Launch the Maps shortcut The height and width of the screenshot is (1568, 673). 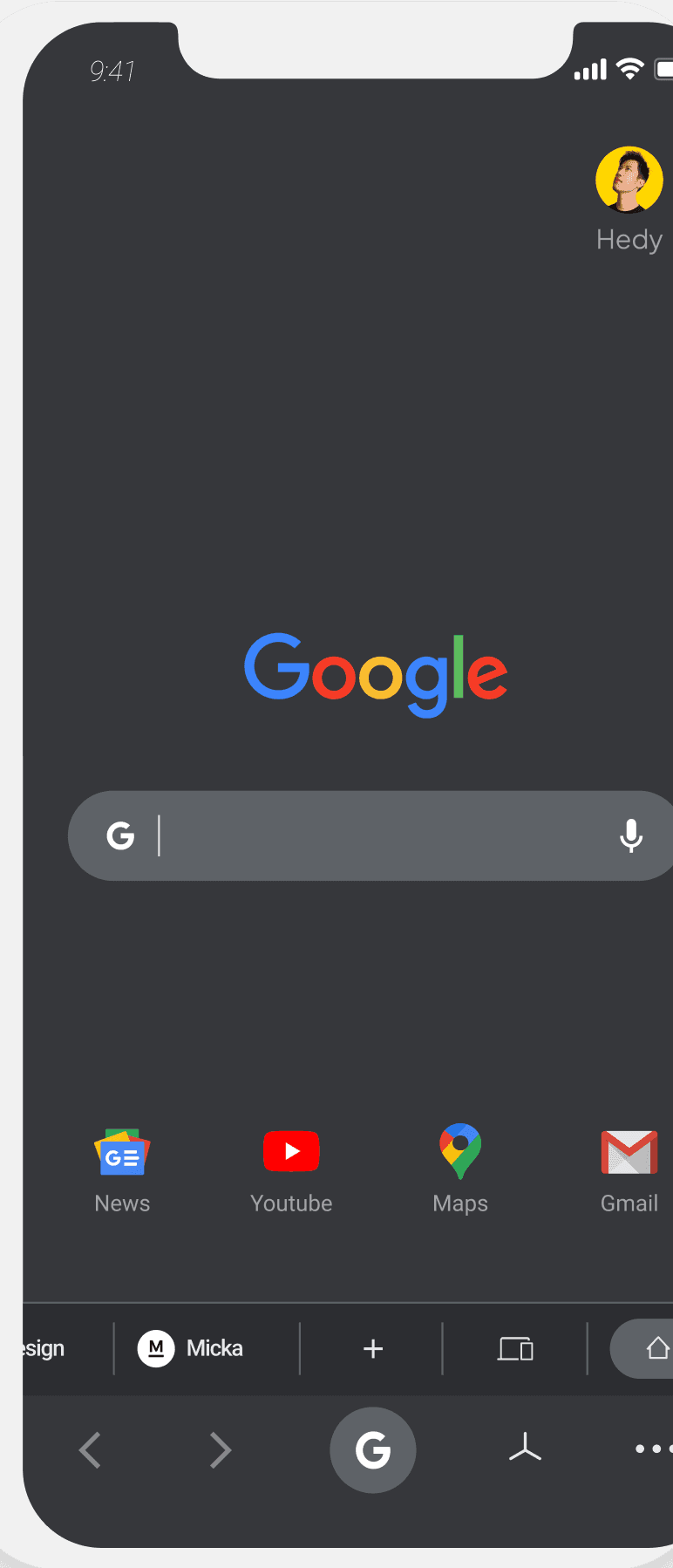460,1151
